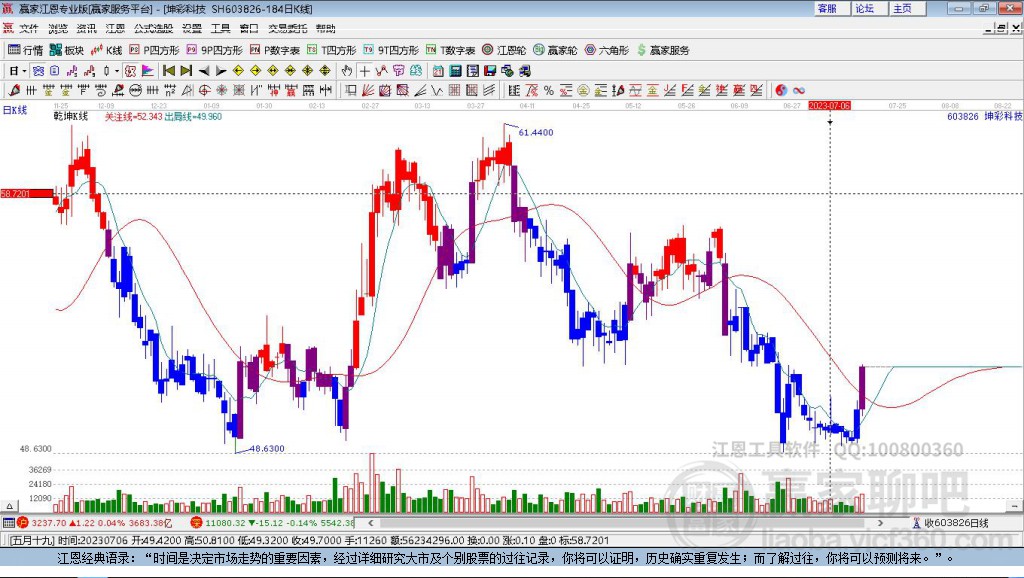The width and height of the screenshot is (1024, 578).
Task: Open the P四方形 tool
Action: [x=154, y=50]
